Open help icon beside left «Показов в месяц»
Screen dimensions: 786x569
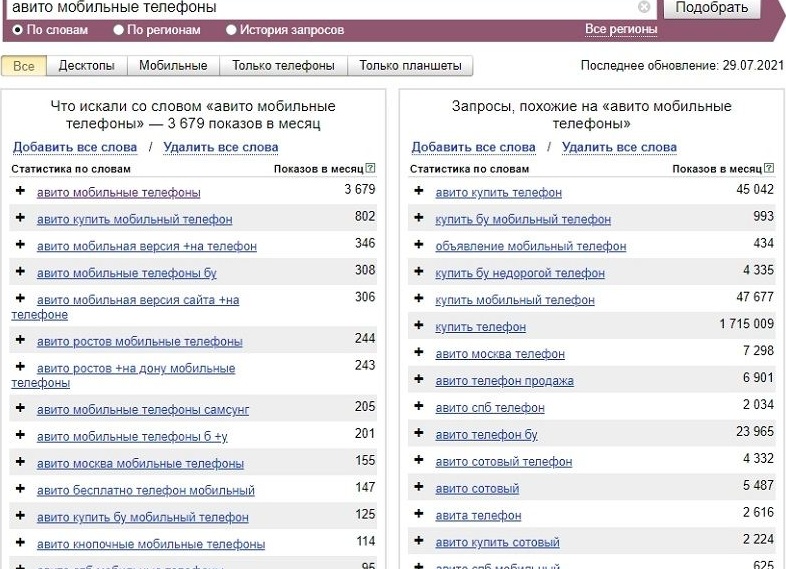[370, 168]
